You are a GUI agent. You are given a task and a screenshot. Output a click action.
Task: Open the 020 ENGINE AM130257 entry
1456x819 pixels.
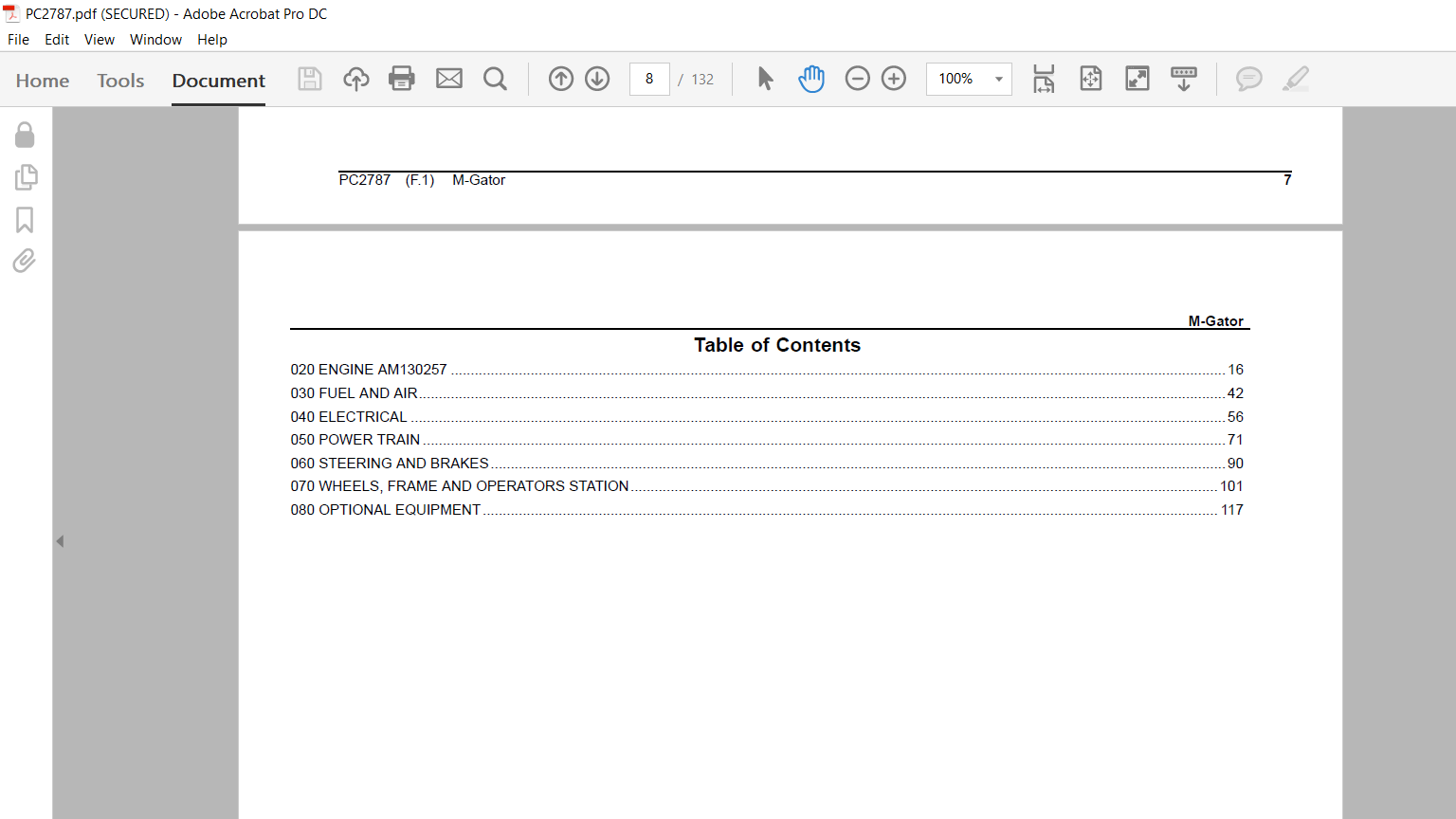(x=767, y=370)
